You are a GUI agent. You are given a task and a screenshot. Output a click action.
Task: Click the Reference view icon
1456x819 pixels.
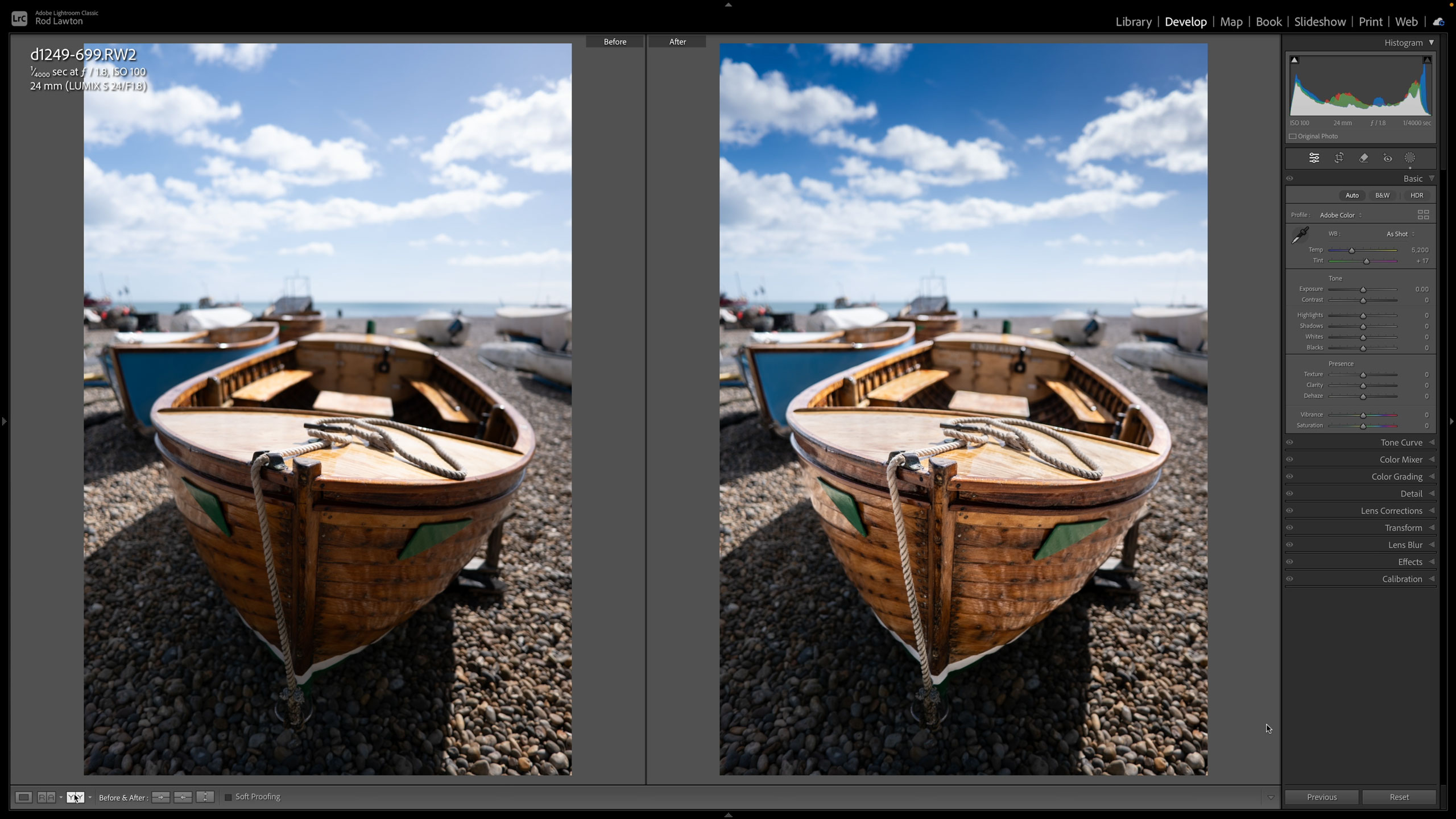click(x=45, y=797)
